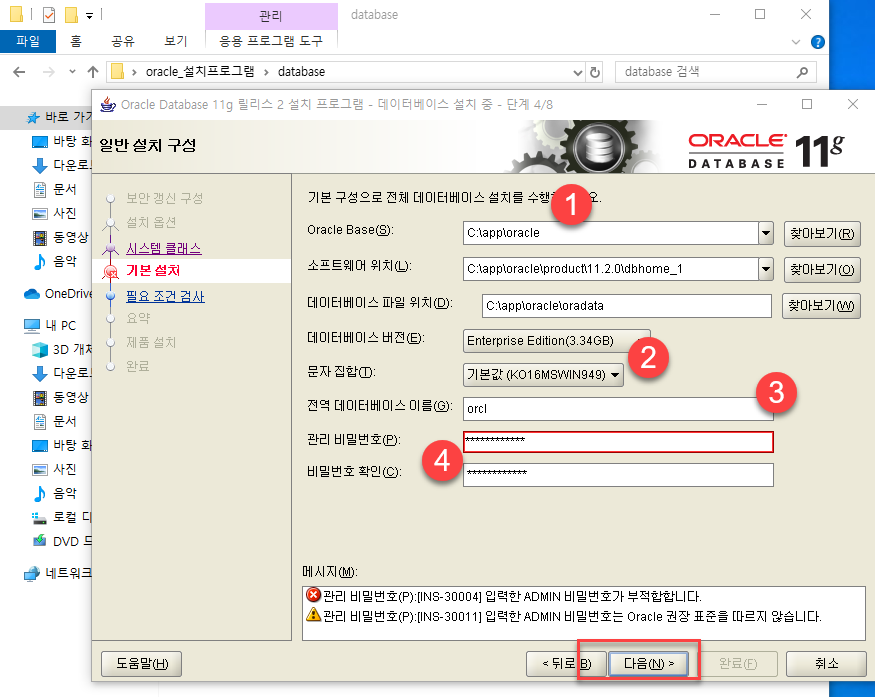Click the error icon for INS-30004 message
Viewport: 875px width, 697px height.
coord(314,595)
